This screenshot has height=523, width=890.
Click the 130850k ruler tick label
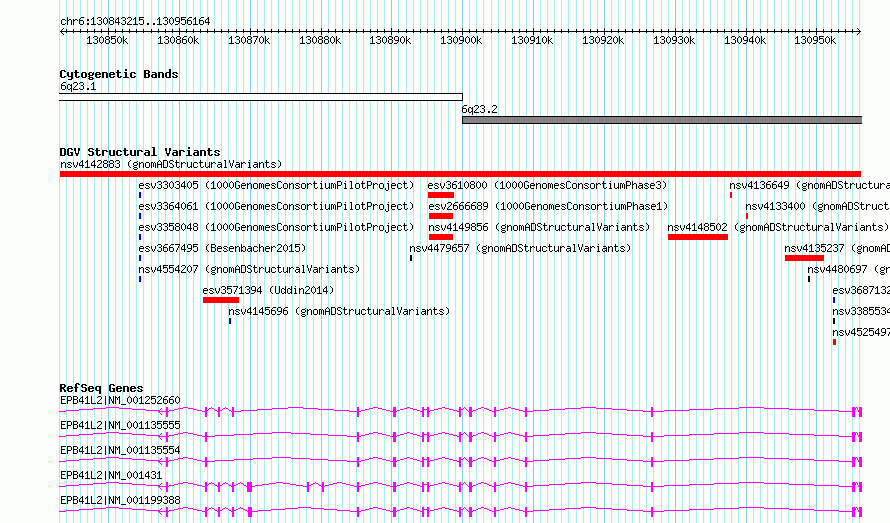coord(107,40)
